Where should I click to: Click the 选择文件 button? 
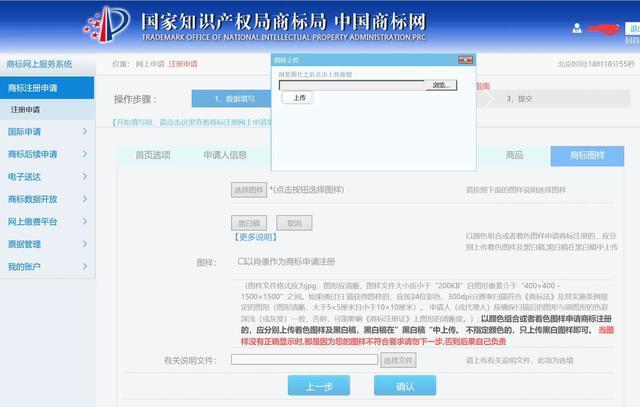(x=398, y=360)
